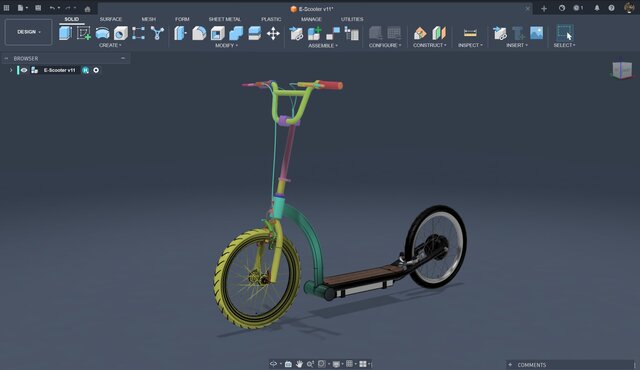The image size is (640, 370).
Task: Select the Joint tool icon
Action: pyautogui.click(x=333, y=33)
